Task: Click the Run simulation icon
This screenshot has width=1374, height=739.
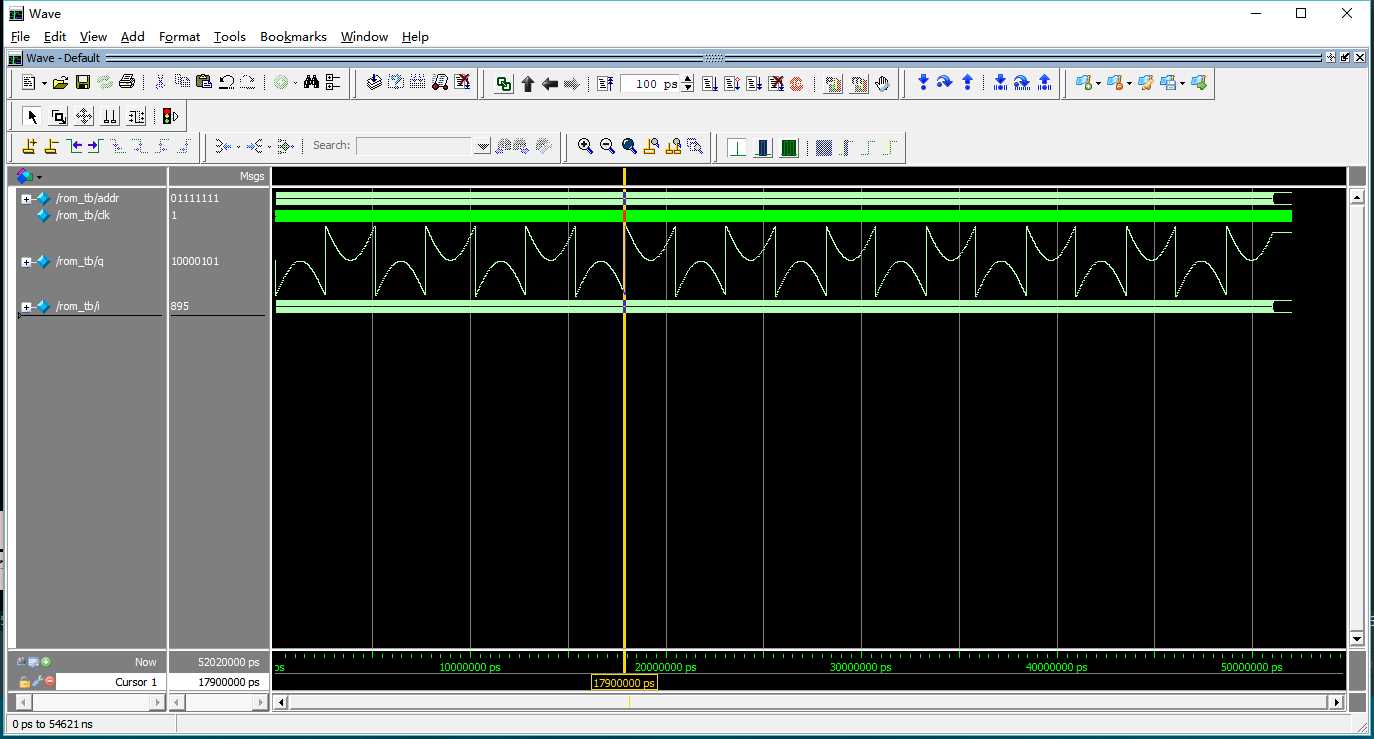Action: pyautogui.click(x=710, y=84)
